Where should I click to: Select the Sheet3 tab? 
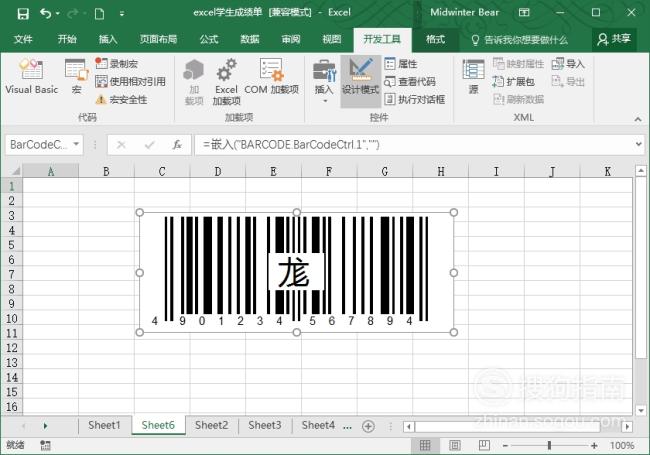coord(265,425)
